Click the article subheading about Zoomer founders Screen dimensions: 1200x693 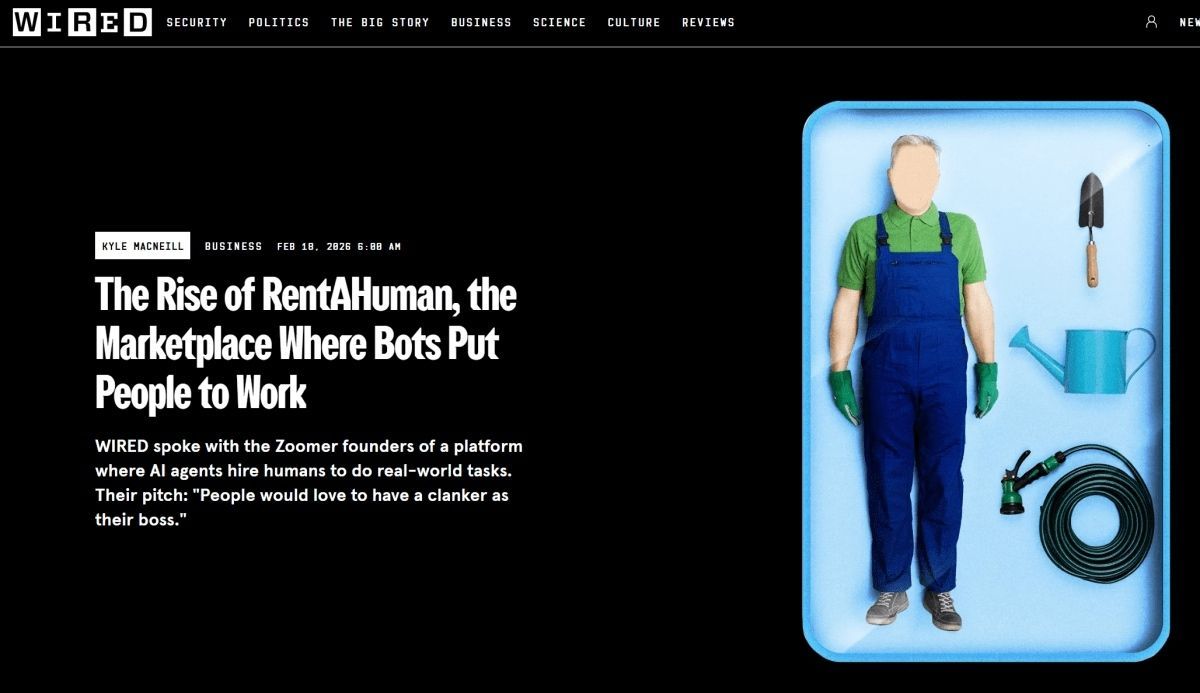[x=309, y=483]
